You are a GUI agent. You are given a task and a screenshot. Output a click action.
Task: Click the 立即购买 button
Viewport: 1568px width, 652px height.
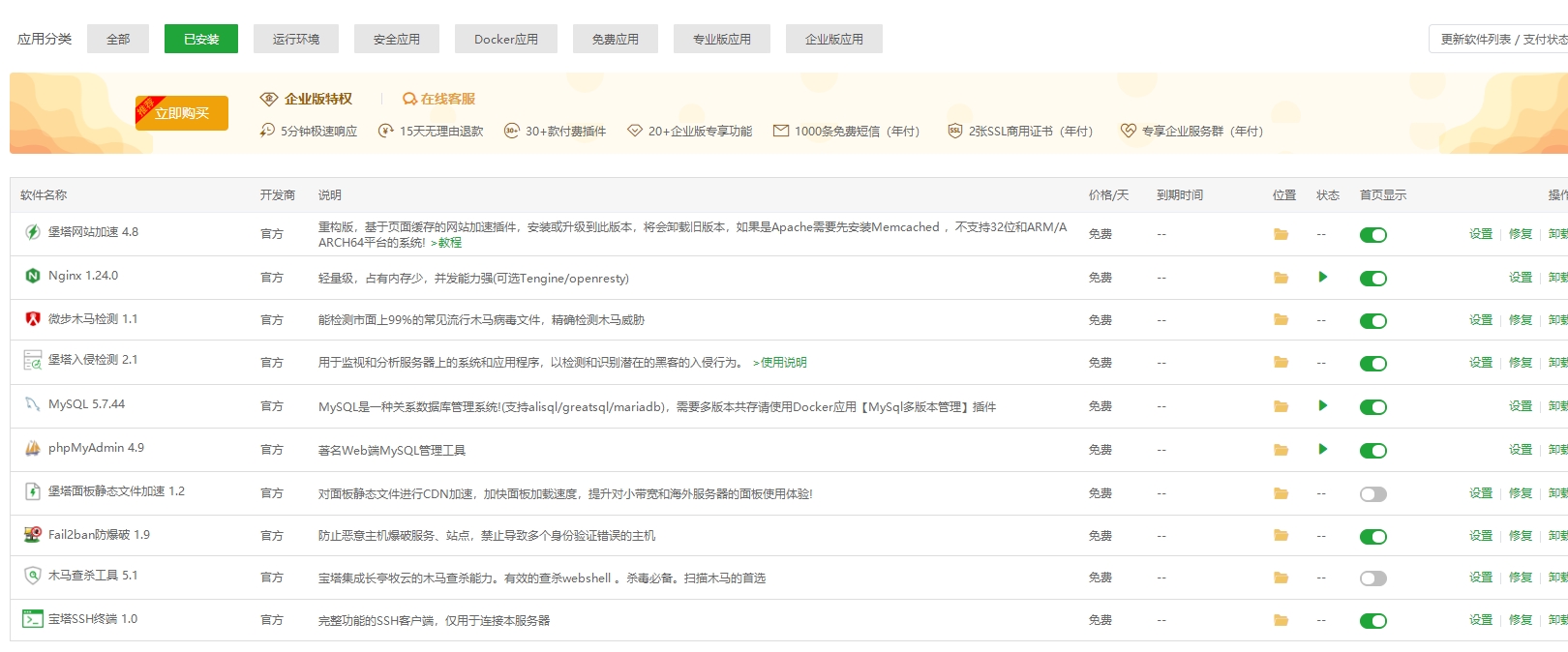coord(182,113)
